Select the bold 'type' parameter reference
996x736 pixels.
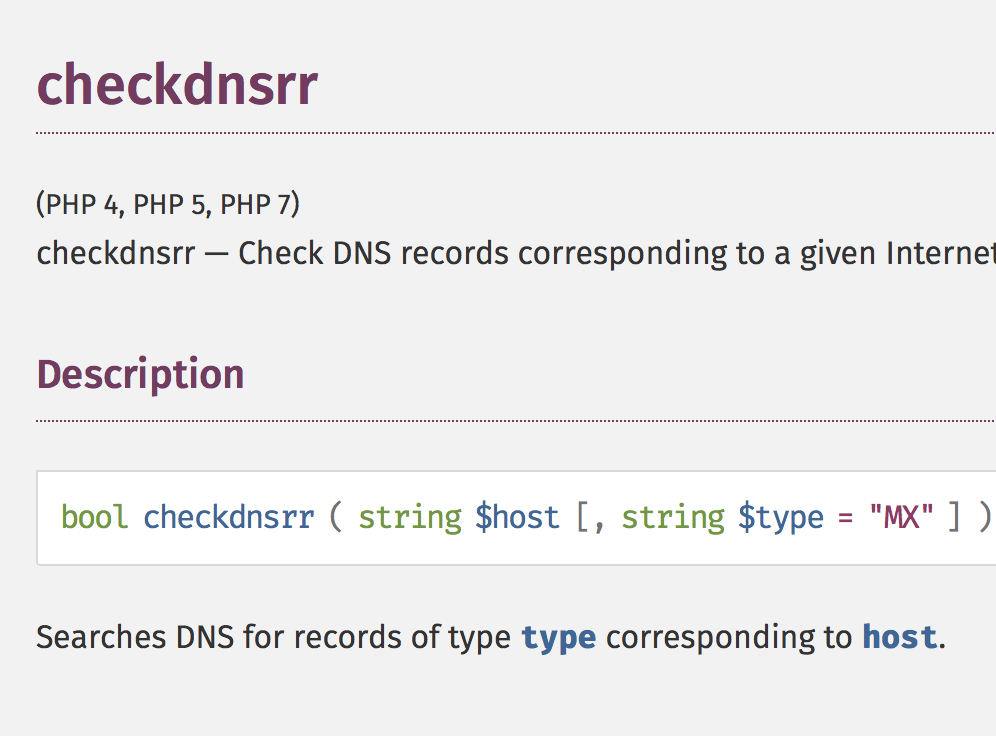click(x=558, y=637)
